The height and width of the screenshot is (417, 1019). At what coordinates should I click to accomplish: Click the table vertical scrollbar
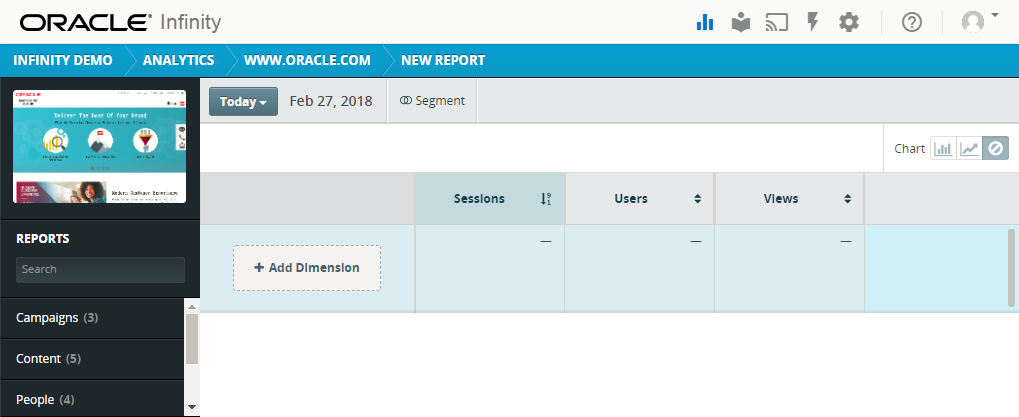click(1011, 267)
